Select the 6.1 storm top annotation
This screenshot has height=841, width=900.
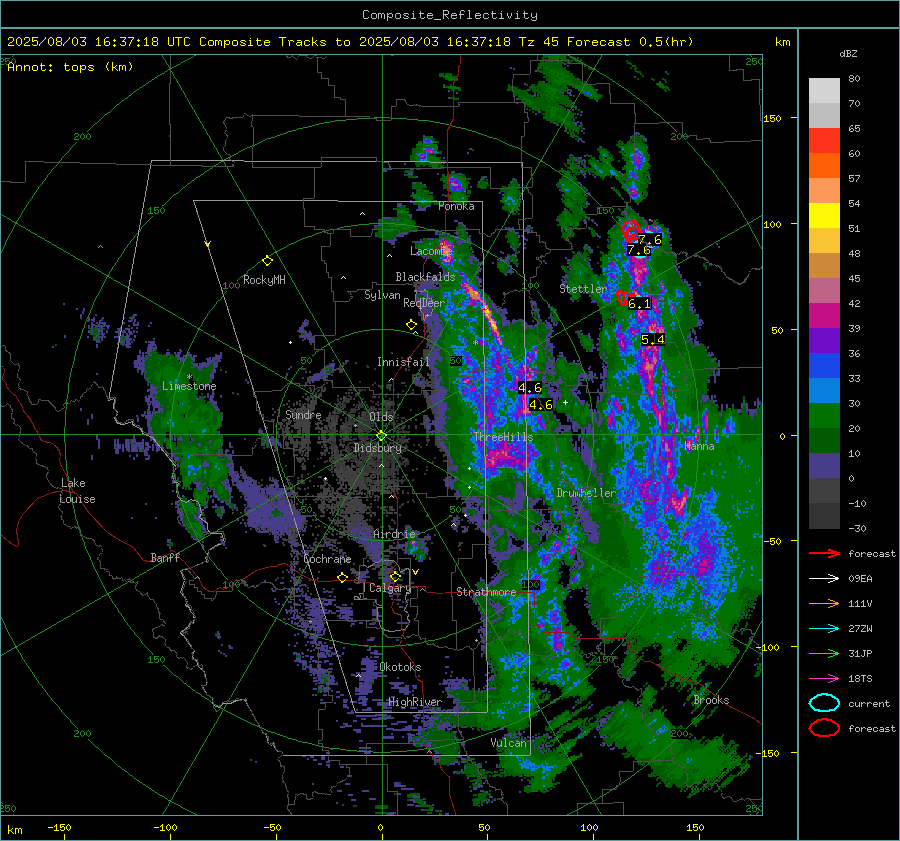click(x=639, y=304)
